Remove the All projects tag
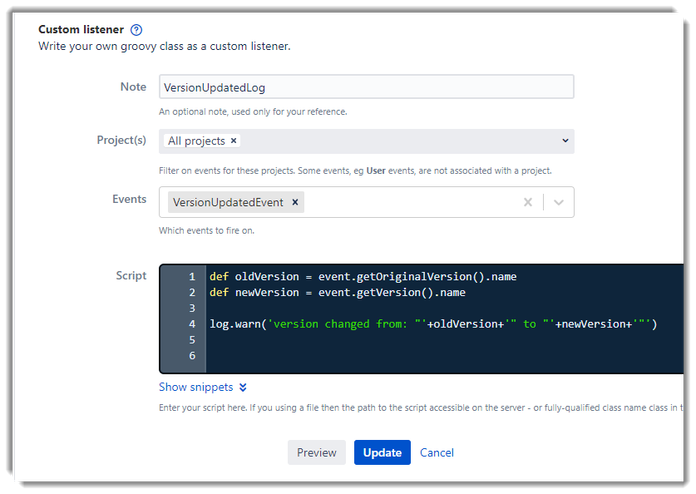 (x=233, y=141)
